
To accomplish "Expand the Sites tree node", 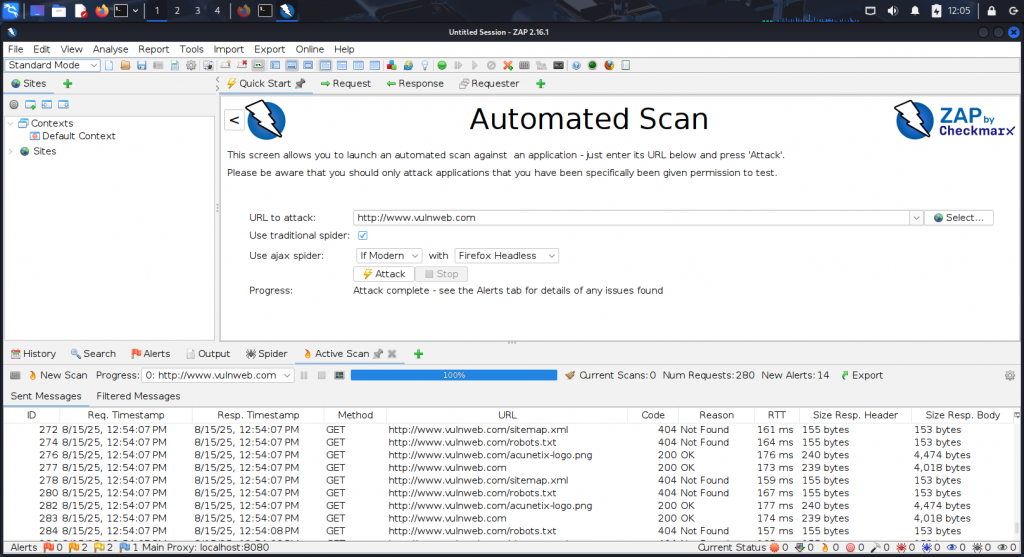I will coord(10,151).
